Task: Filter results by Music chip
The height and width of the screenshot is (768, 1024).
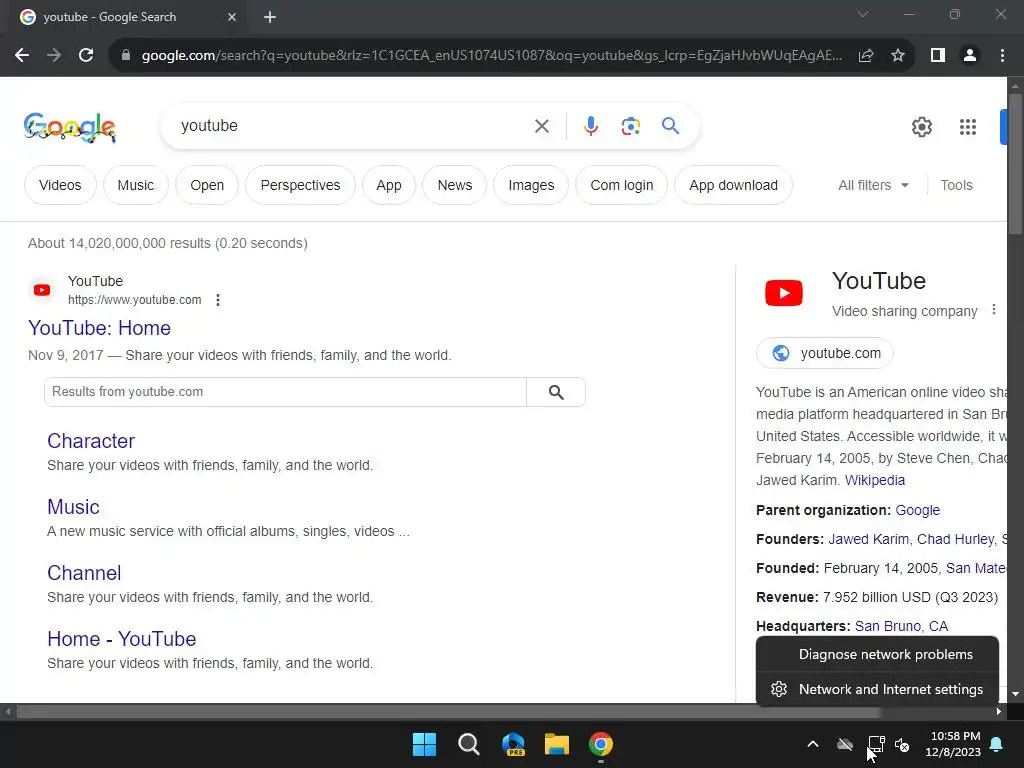Action: point(136,185)
